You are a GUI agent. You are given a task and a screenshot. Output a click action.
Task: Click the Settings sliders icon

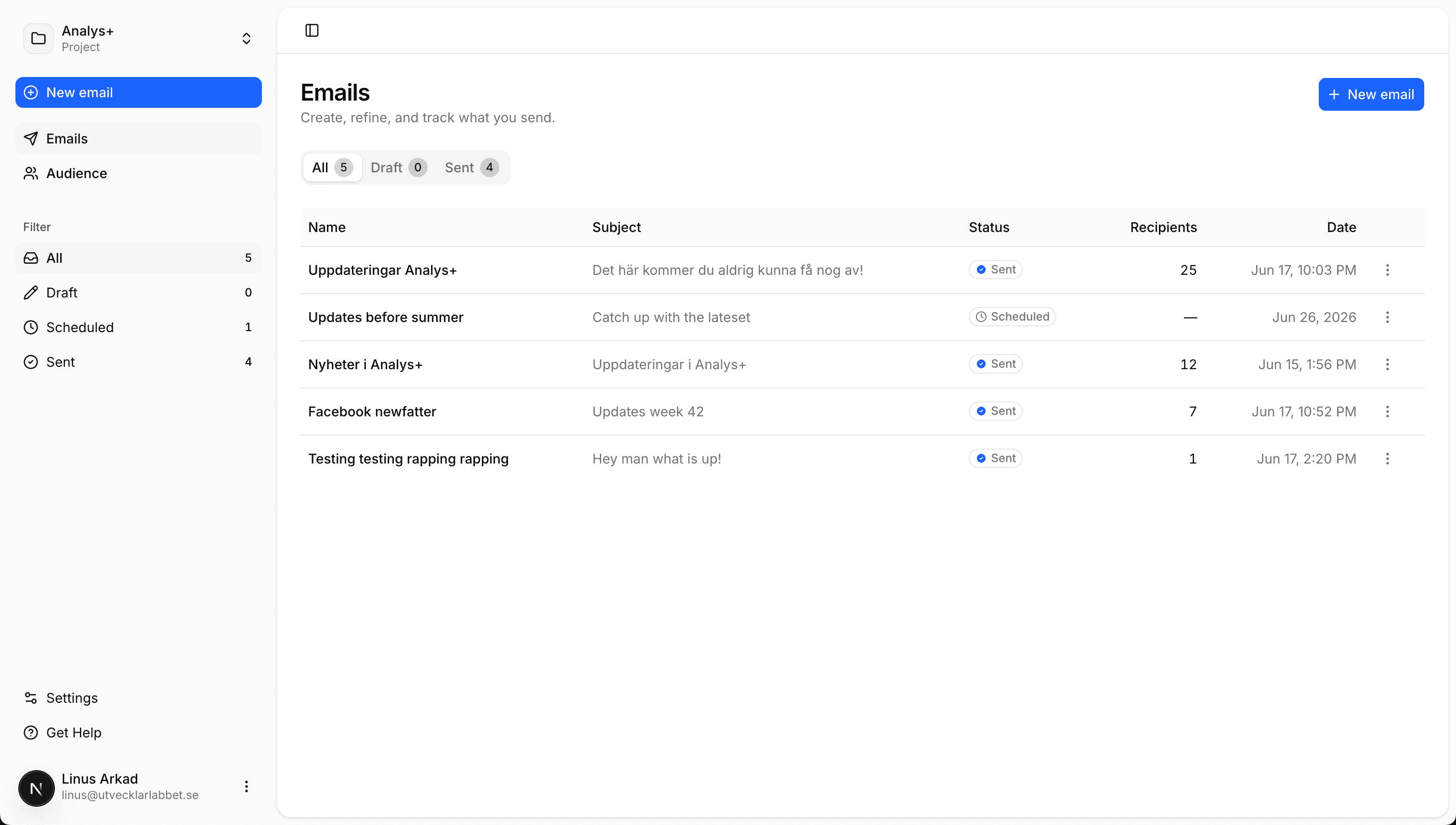[x=31, y=697]
